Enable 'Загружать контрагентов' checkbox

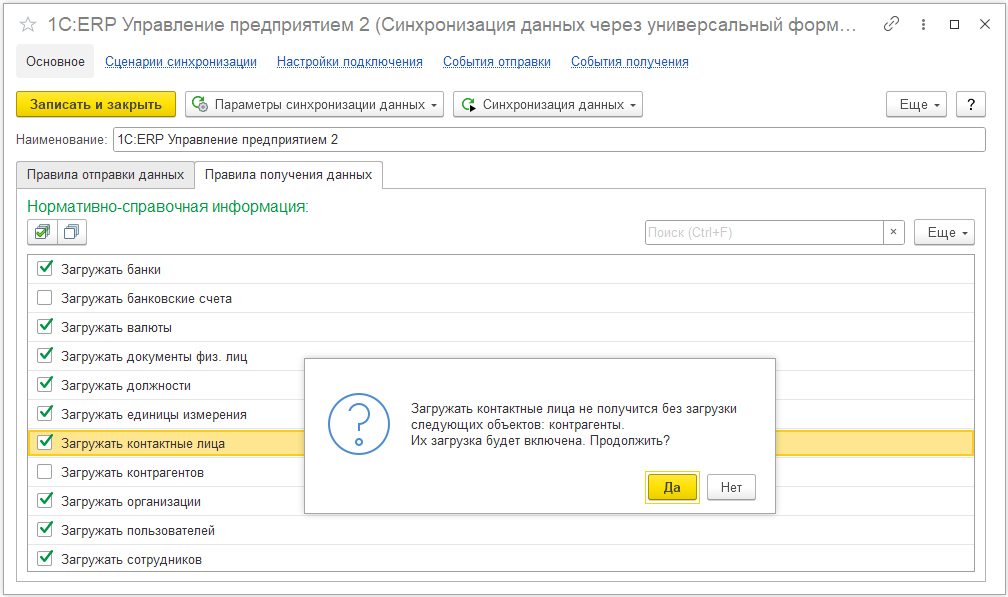44,472
